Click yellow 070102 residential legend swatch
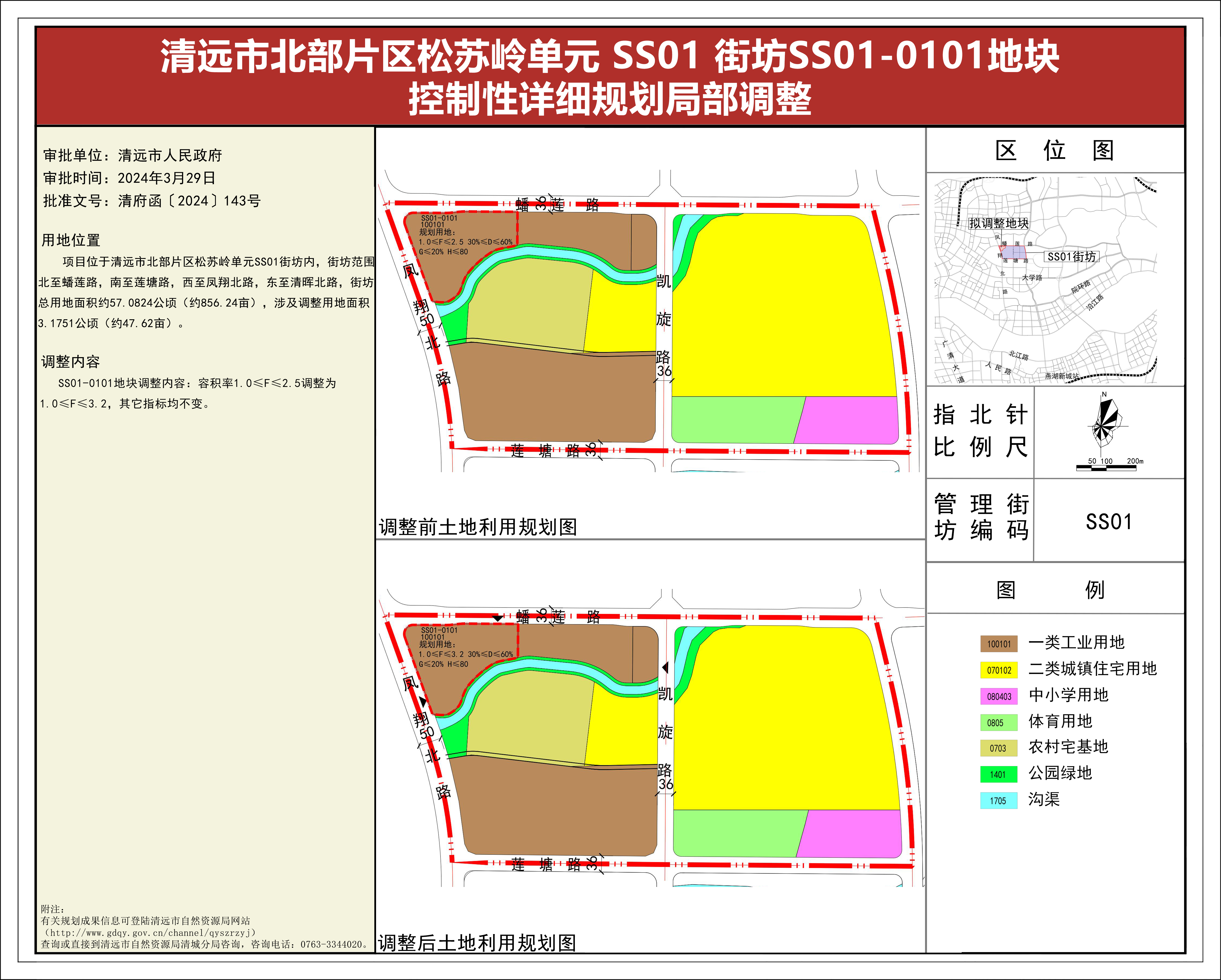 tap(999, 670)
